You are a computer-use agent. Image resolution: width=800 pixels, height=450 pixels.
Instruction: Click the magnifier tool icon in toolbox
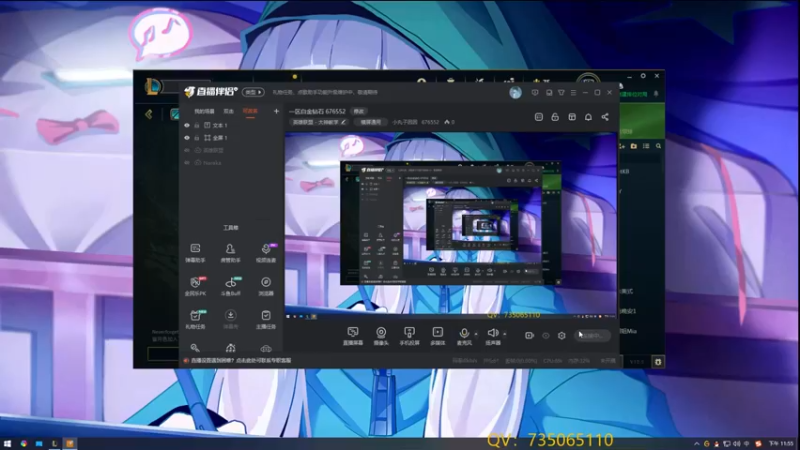click(x=195, y=348)
